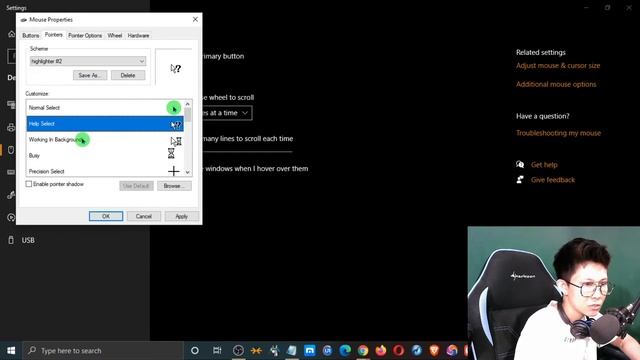The height and width of the screenshot is (360, 640).
Task: Switch to the Buttons tab
Action: [31, 36]
